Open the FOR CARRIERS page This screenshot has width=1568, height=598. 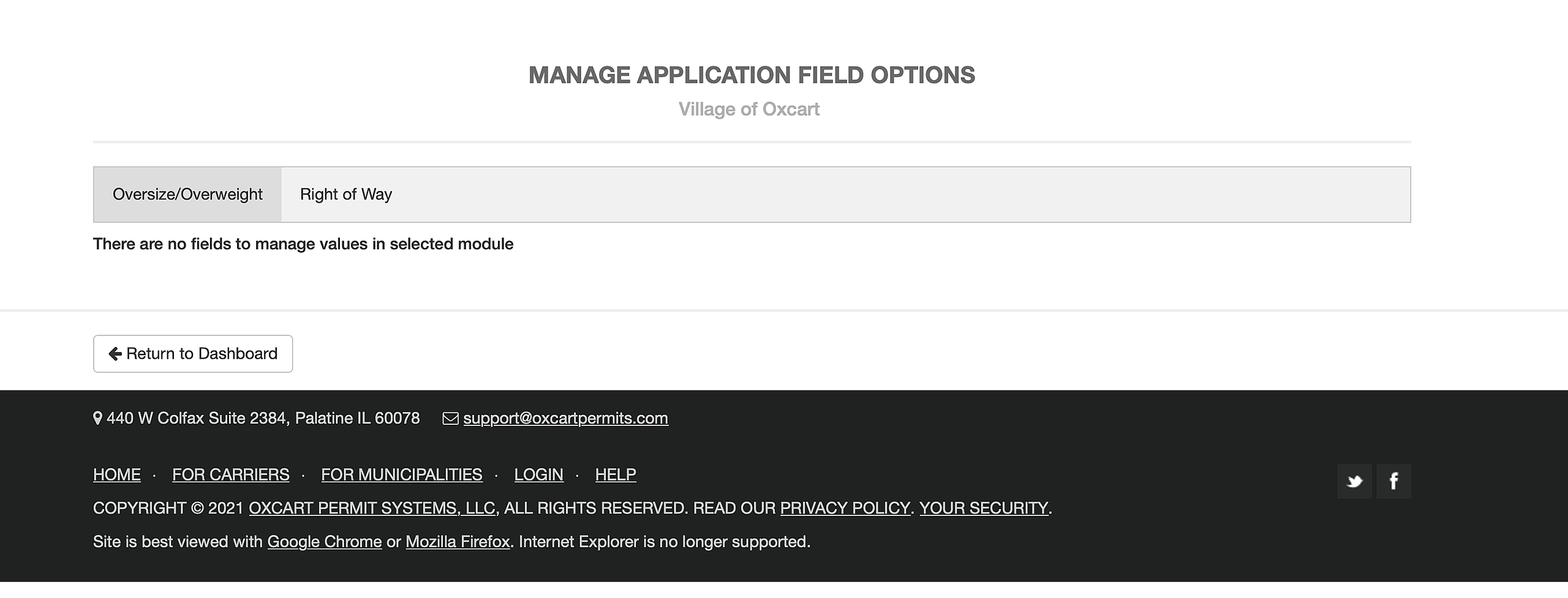[x=231, y=474]
